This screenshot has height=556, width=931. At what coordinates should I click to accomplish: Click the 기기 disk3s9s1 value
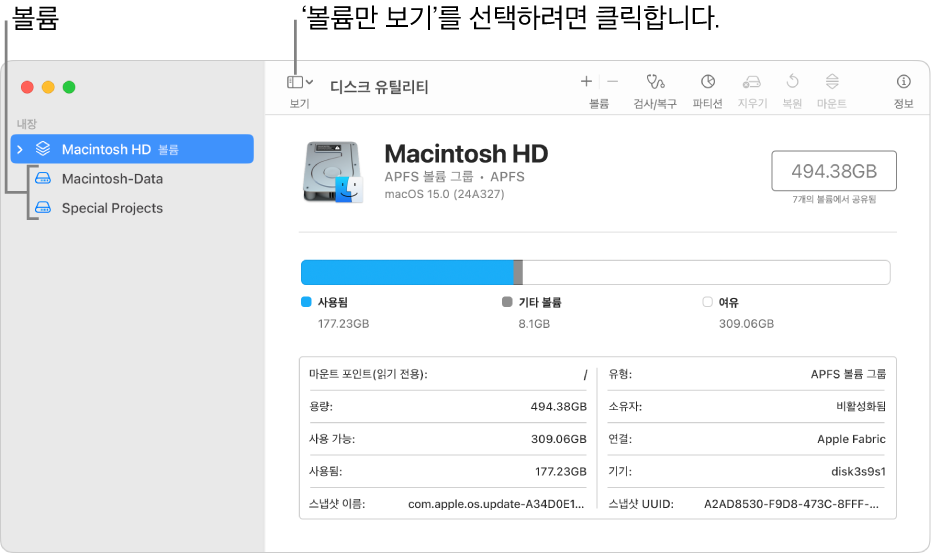[x=858, y=471]
